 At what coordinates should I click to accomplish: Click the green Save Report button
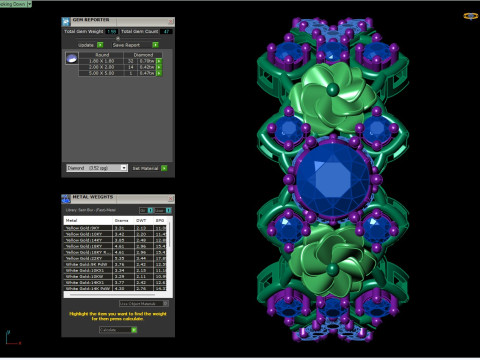coord(155,45)
